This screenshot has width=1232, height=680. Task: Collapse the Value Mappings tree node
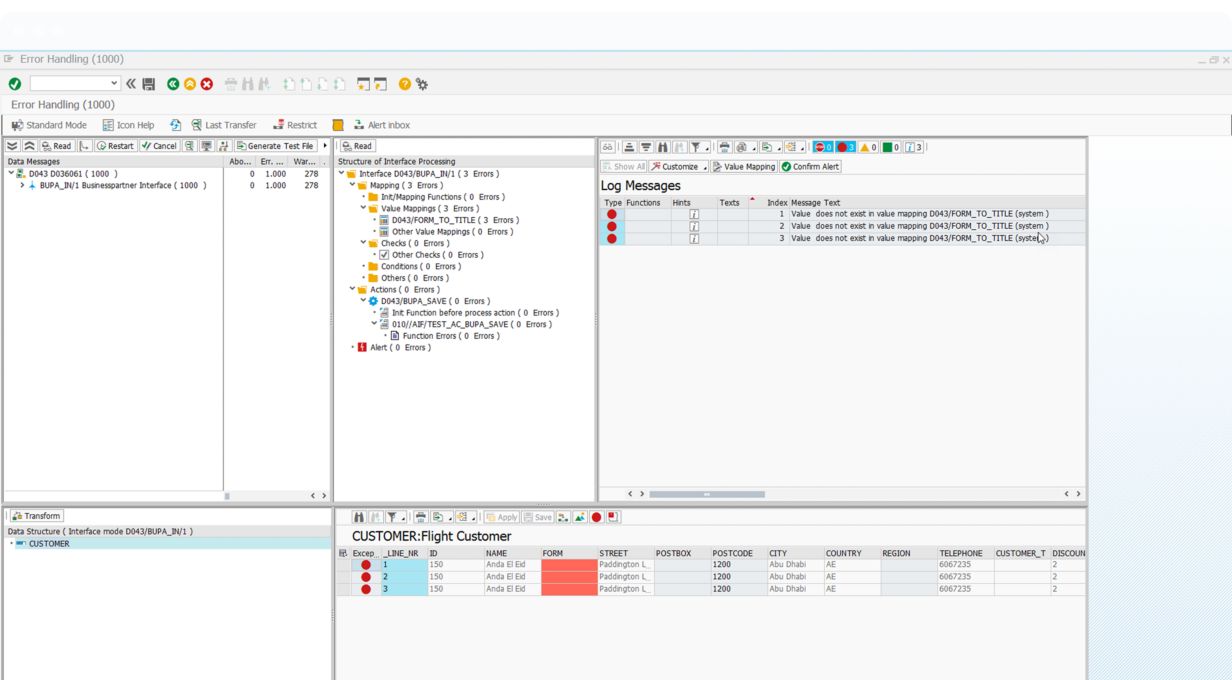[x=364, y=208]
